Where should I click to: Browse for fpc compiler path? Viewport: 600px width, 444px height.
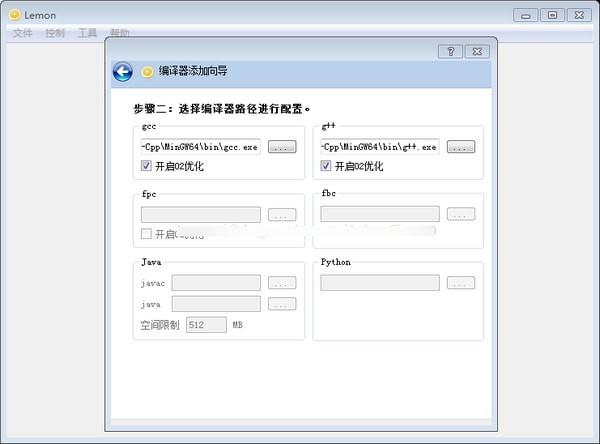[282, 214]
